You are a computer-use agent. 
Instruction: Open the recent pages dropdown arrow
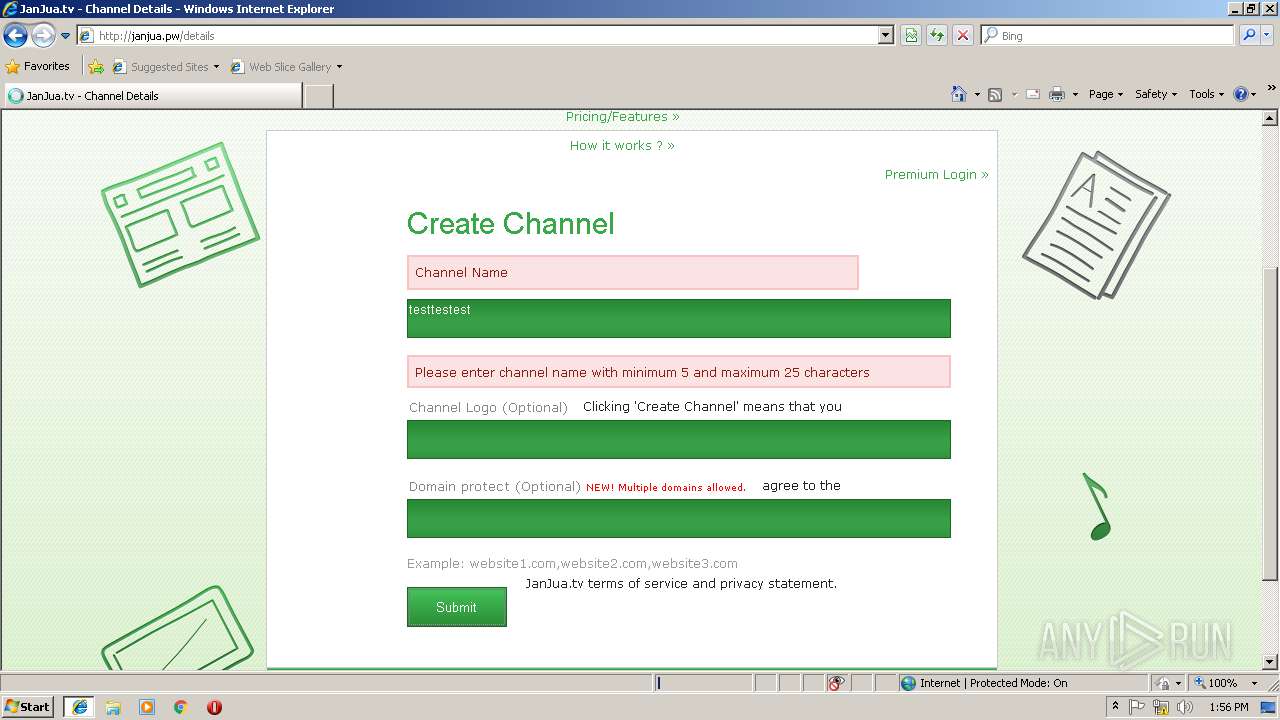tap(66, 36)
